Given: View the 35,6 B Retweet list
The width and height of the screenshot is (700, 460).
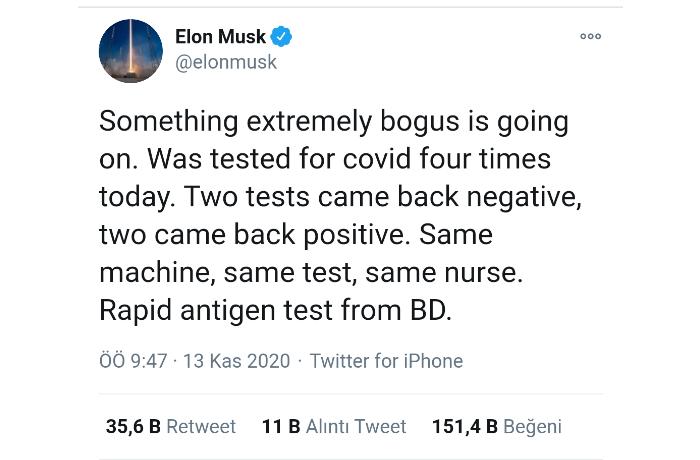Looking at the screenshot, I should click(171, 427).
